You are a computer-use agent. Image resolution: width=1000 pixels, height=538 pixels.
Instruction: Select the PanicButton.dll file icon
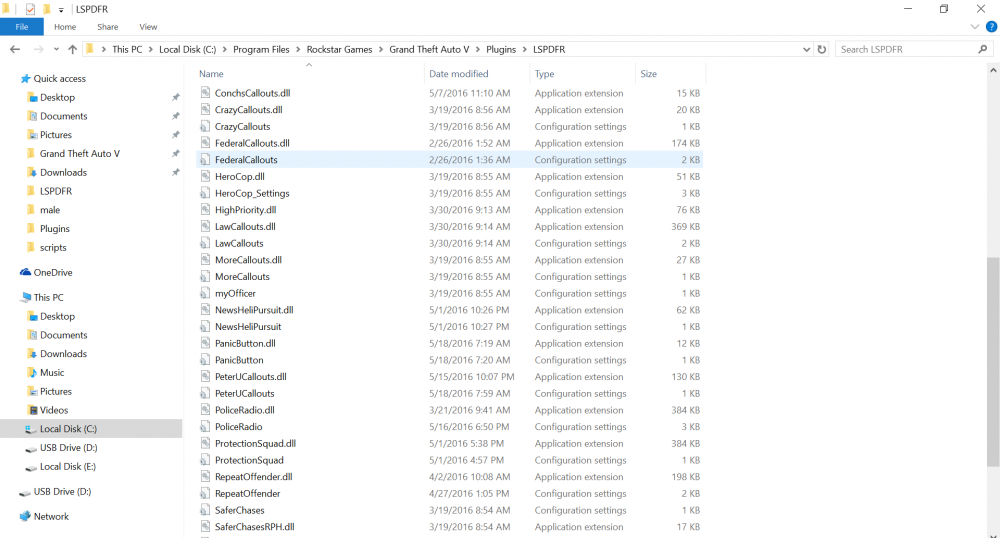click(x=205, y=343)
